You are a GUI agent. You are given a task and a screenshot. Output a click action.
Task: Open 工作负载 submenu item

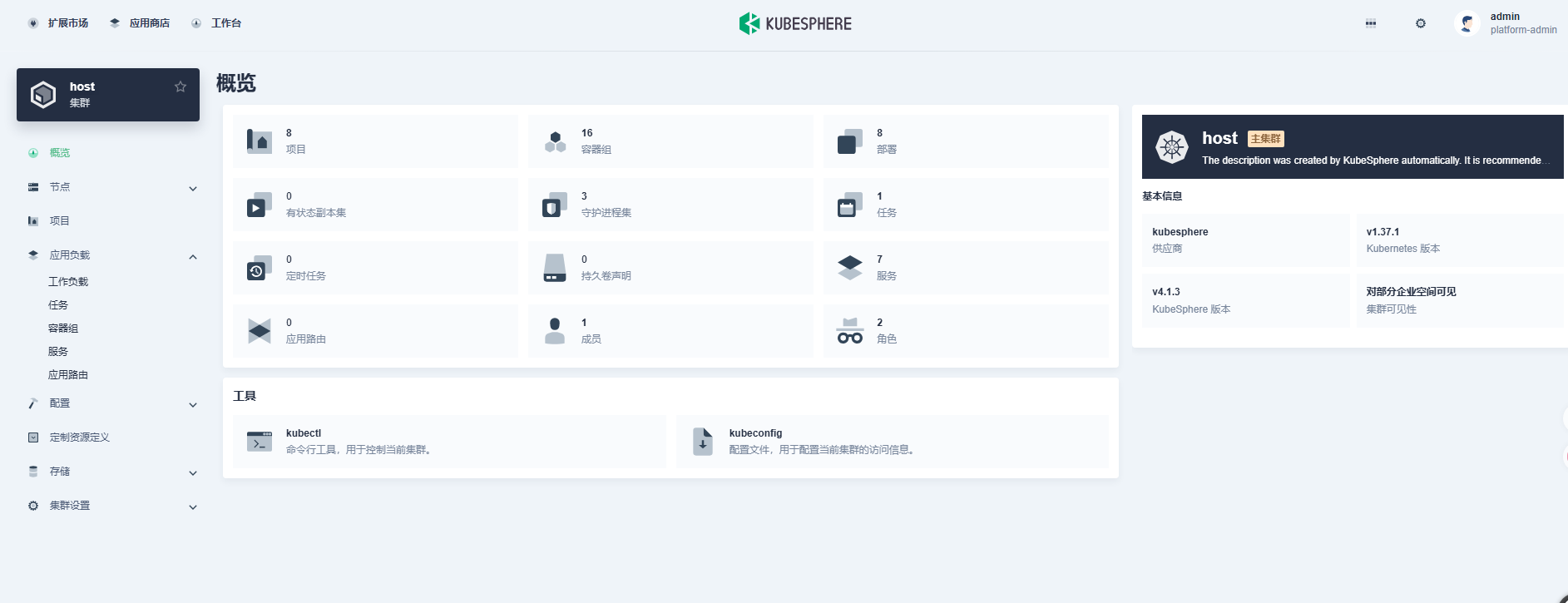point(68,282)
